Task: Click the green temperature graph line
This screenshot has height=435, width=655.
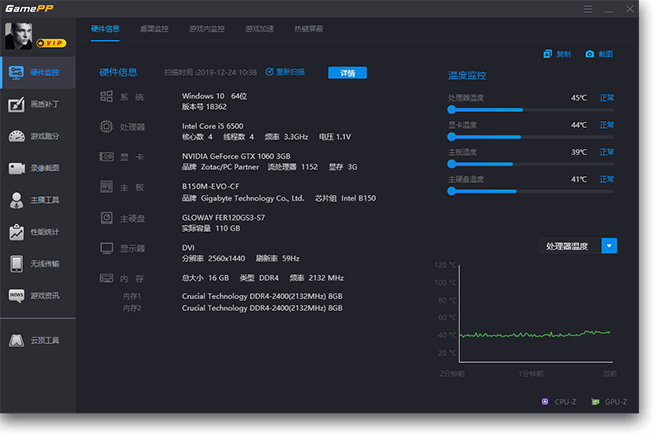Action: pos(535,334)
